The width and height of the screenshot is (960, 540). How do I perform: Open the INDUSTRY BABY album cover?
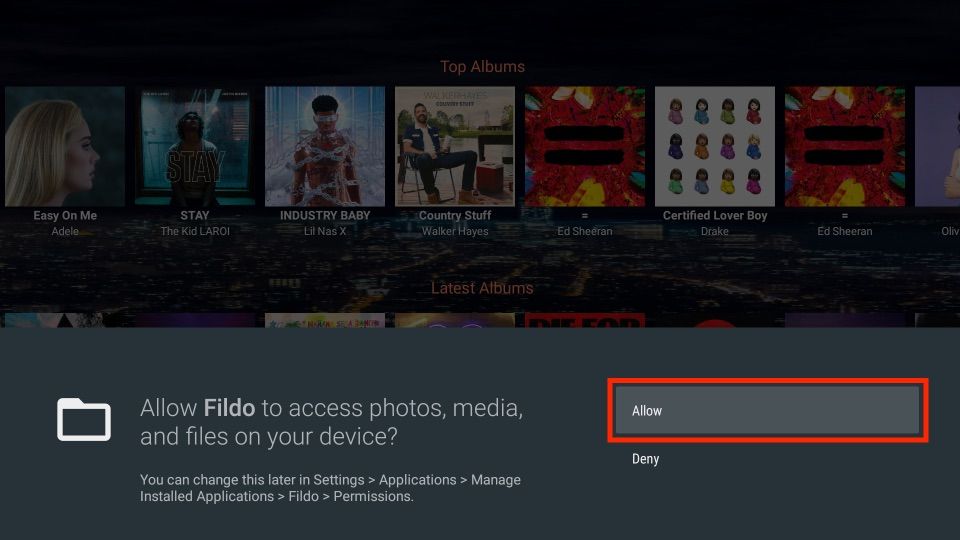[x=325, y=146]
